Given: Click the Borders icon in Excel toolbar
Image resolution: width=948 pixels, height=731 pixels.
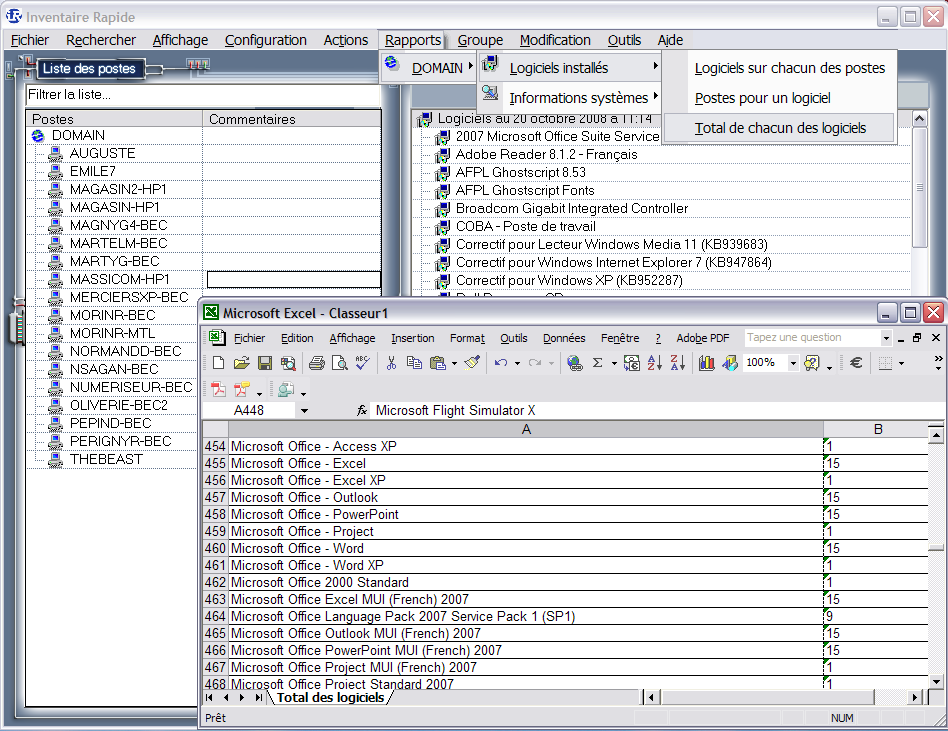Looking at the screenshot, I should pyautogui.click(x=885, y=363).
